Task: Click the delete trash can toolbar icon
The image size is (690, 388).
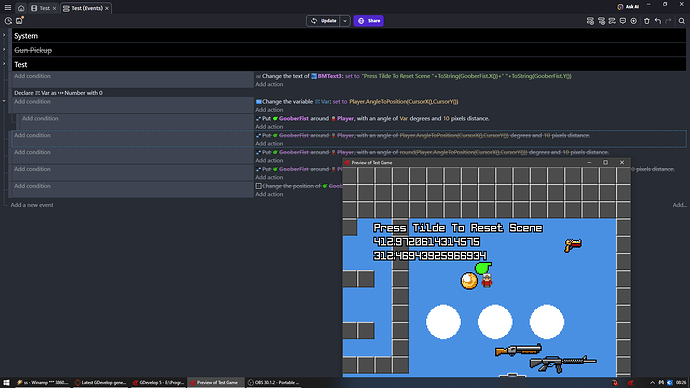Action: click(646, 21)
